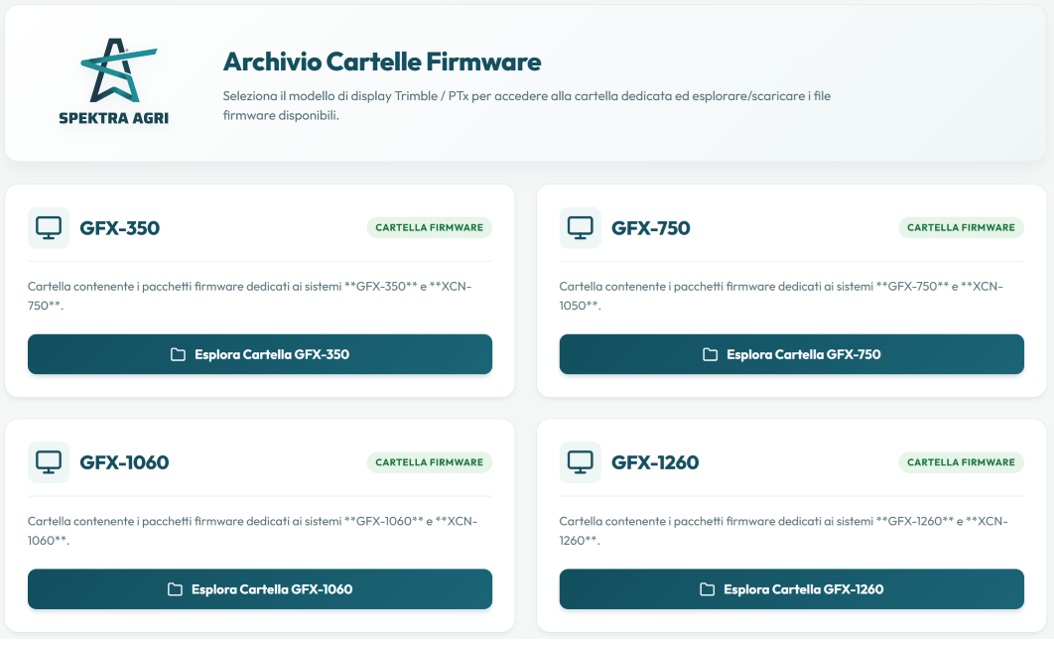The height and width of the screenshot is (661, 1054).
Task: Click the monitor icon beside GFX-750
Action: (580, 228)
